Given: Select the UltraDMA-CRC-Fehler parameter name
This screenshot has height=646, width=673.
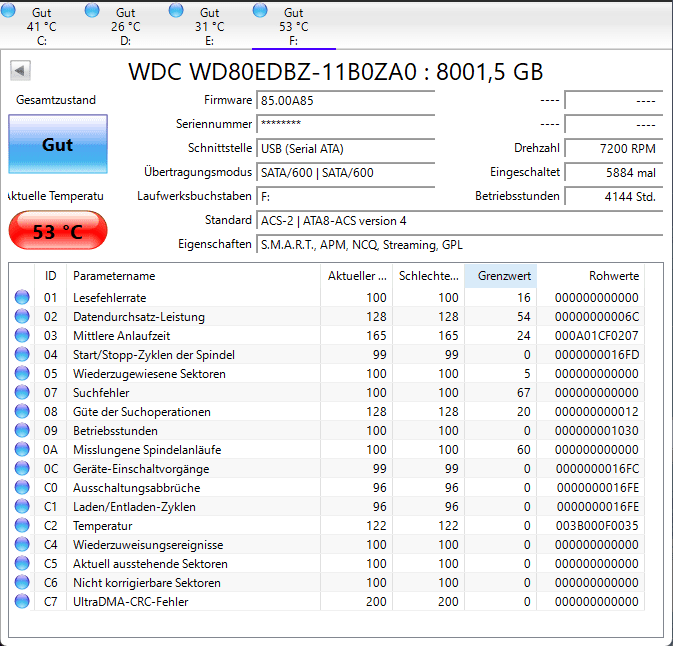Looking at the screenshot, I should pyautogui.click(x=130, y=601).
